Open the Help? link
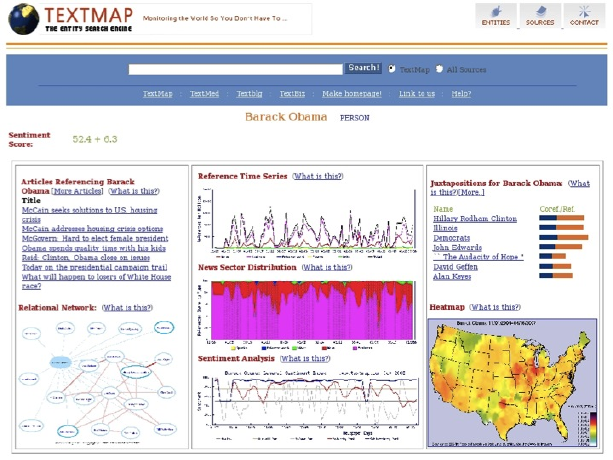 pos(461,94)
